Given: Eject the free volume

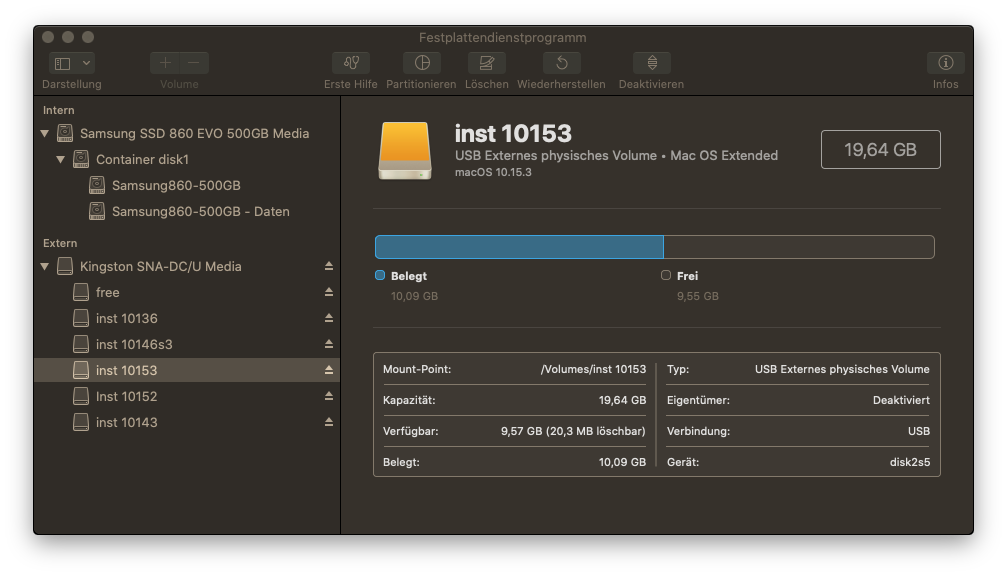Looking at the screenshot, I should [x=329, y=292].
